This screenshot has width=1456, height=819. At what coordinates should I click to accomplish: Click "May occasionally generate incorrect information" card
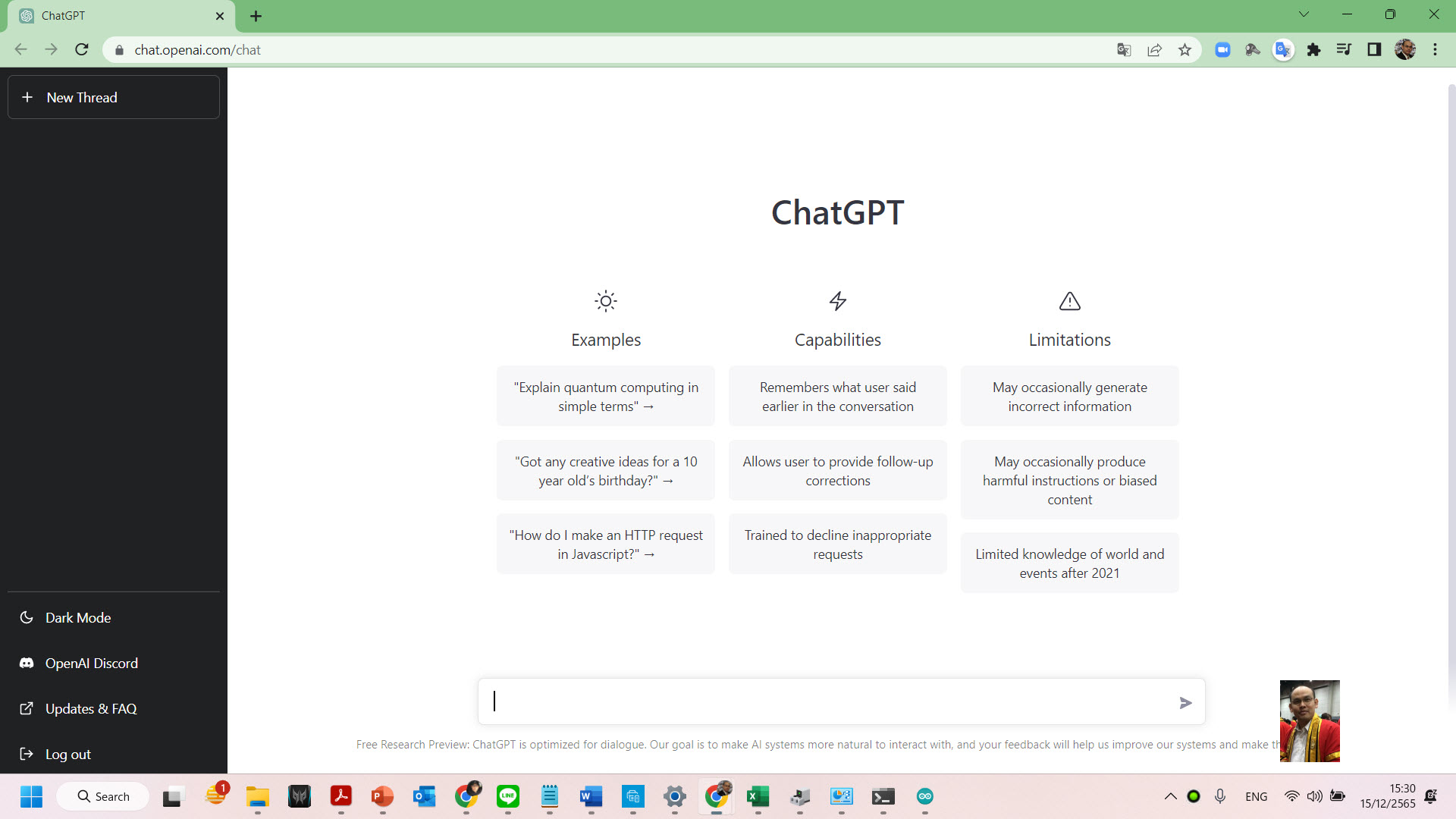[x=1070, y=397]
